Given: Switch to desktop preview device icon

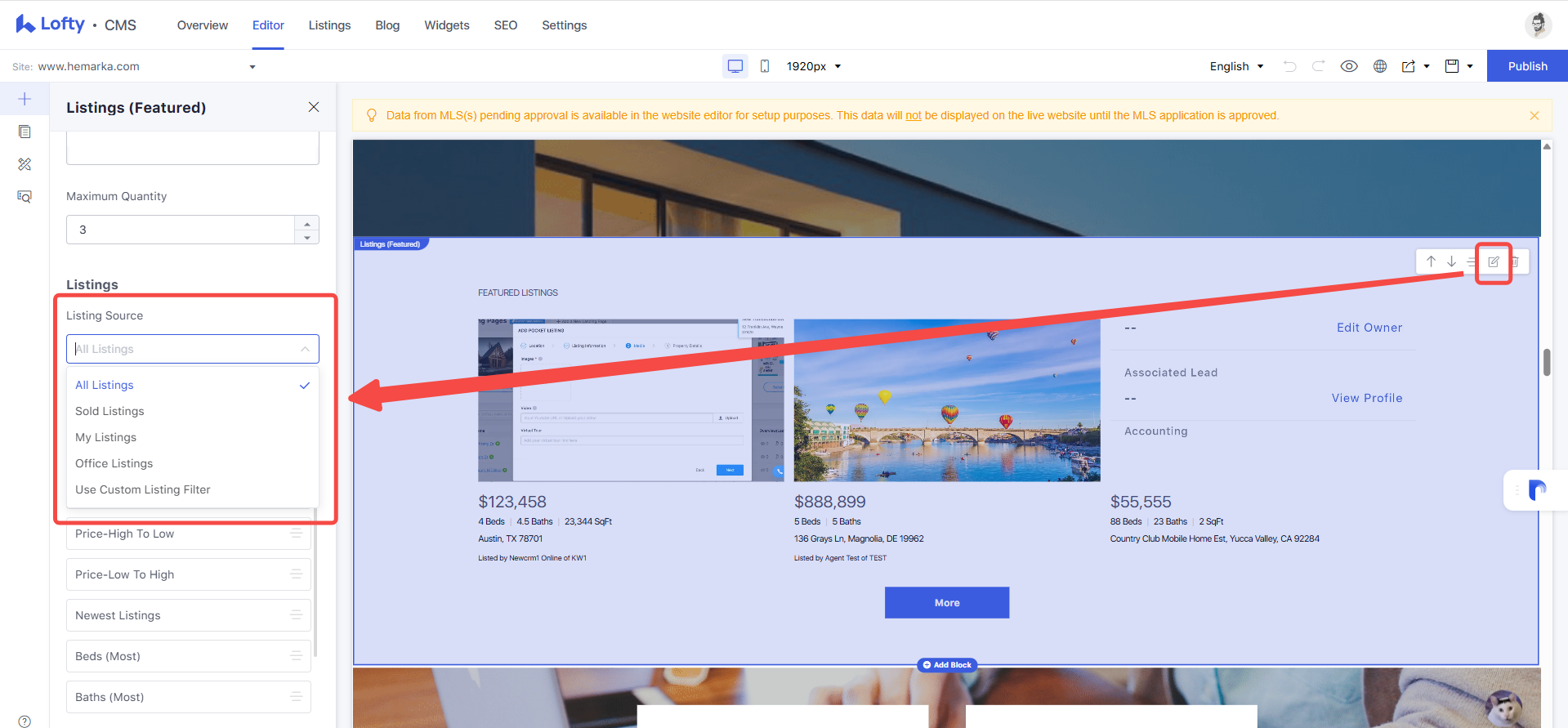Looking at the screenshot, I should click(x=735, y=66).
